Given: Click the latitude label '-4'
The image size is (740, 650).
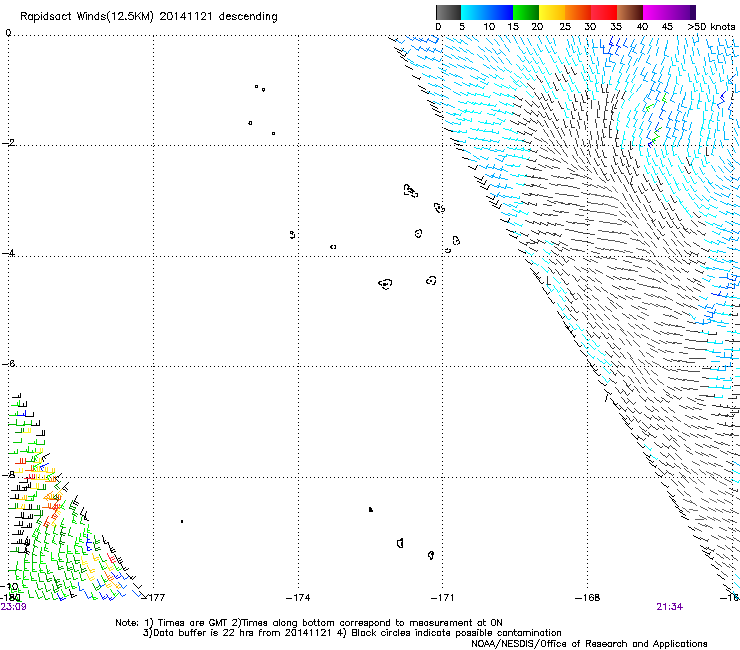Looking at the screenshot, I should (8, 253).
